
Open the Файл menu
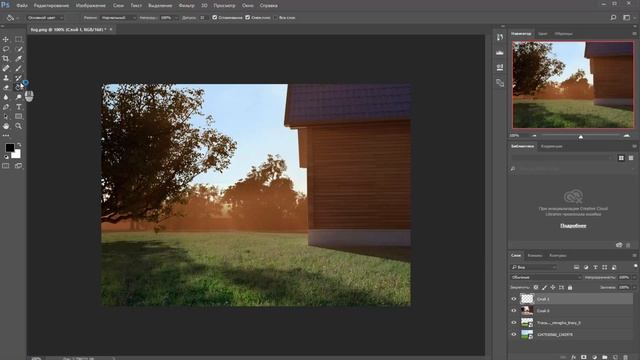pyautogui.click(x=22, y=6)
